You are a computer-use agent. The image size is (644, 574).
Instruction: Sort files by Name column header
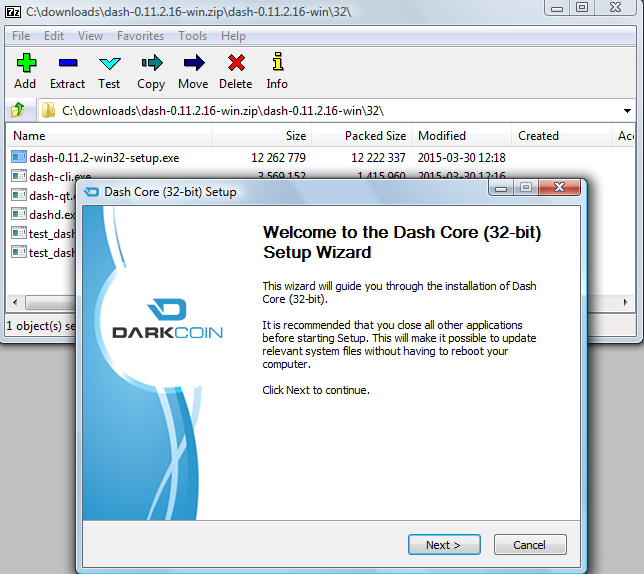(109, 136)
